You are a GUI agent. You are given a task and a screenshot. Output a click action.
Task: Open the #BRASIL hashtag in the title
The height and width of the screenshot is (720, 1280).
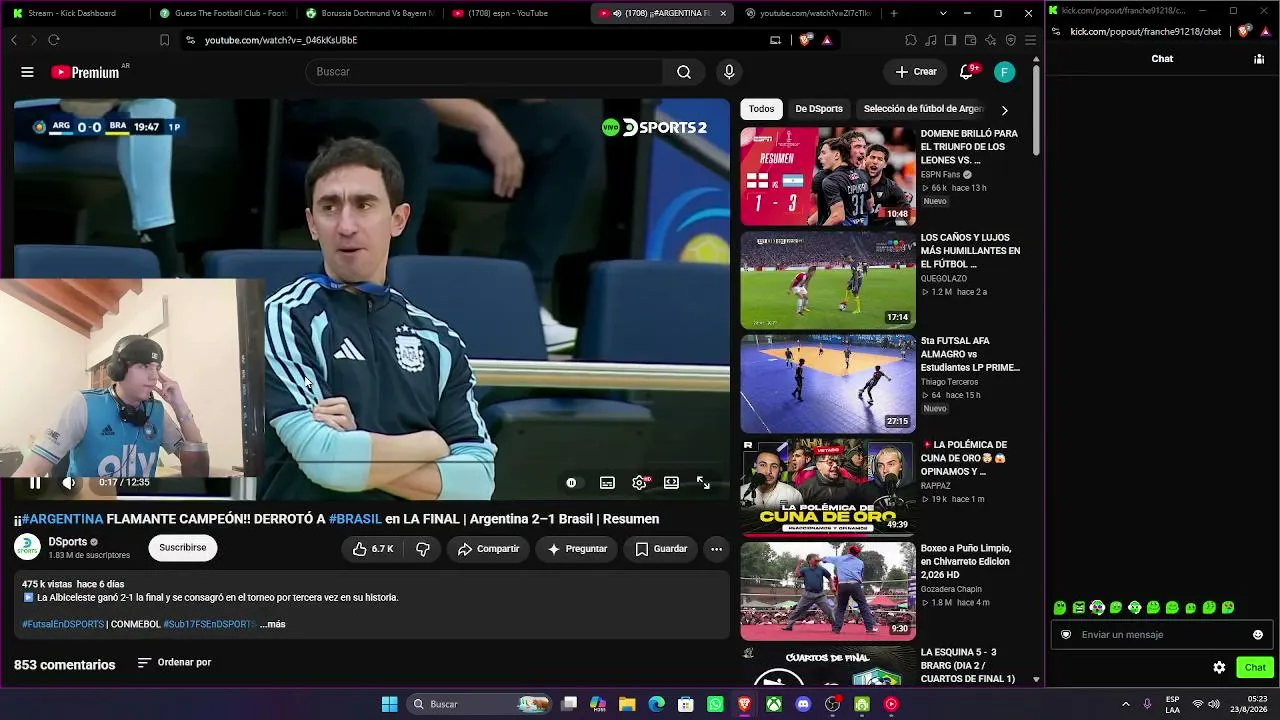(x=355, y=519)
